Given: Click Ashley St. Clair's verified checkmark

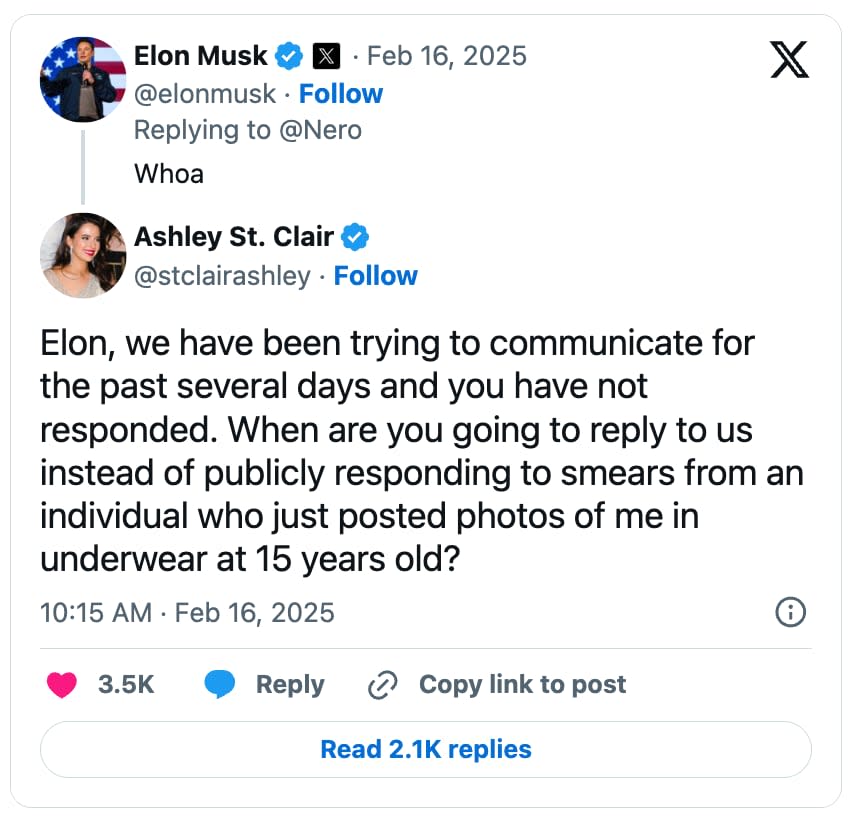Looking at the screenshot, I should [x=353, y=237].
